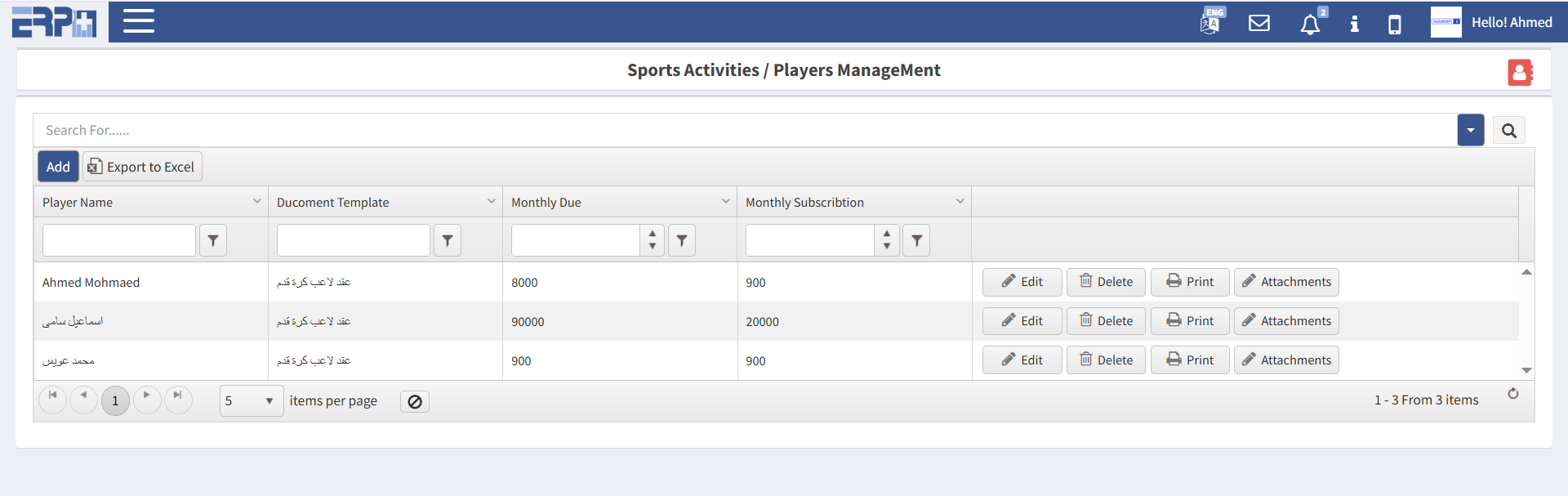Expand the Monthly Subscribtion column menu
The height and width of the screenshot is (496, 1568).
tap(960, 202)
